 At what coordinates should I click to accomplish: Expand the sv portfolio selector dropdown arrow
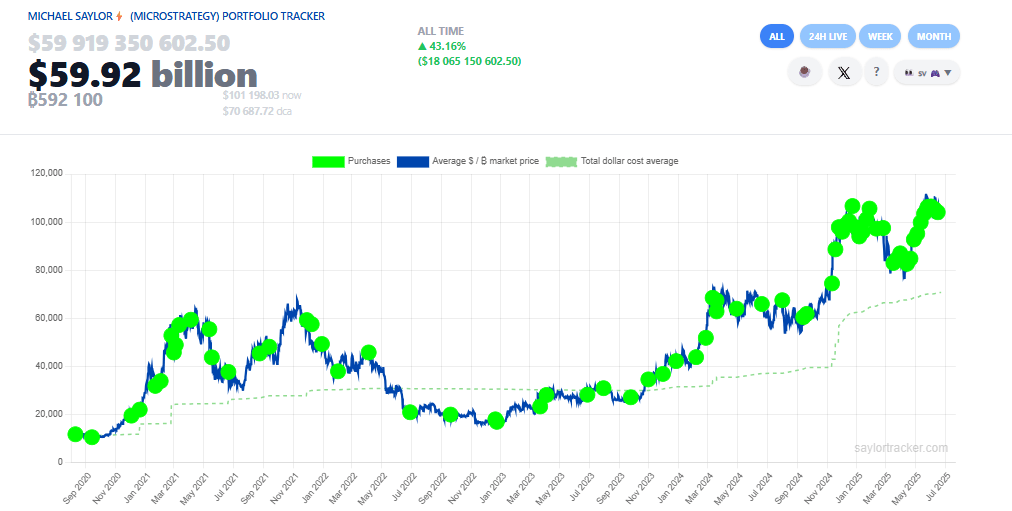tap(947, 73)
